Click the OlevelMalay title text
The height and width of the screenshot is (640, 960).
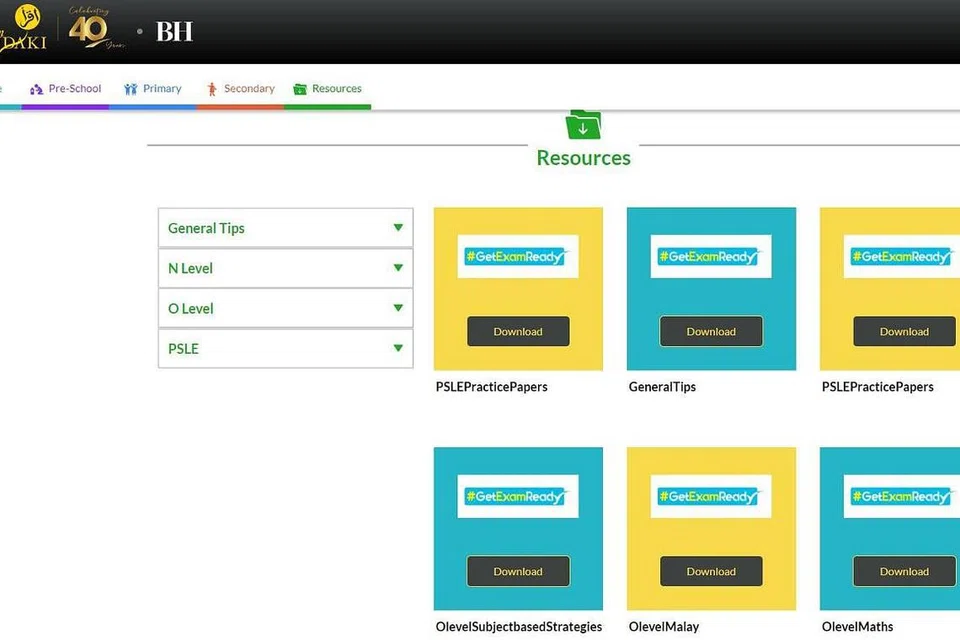coord(664,627)
